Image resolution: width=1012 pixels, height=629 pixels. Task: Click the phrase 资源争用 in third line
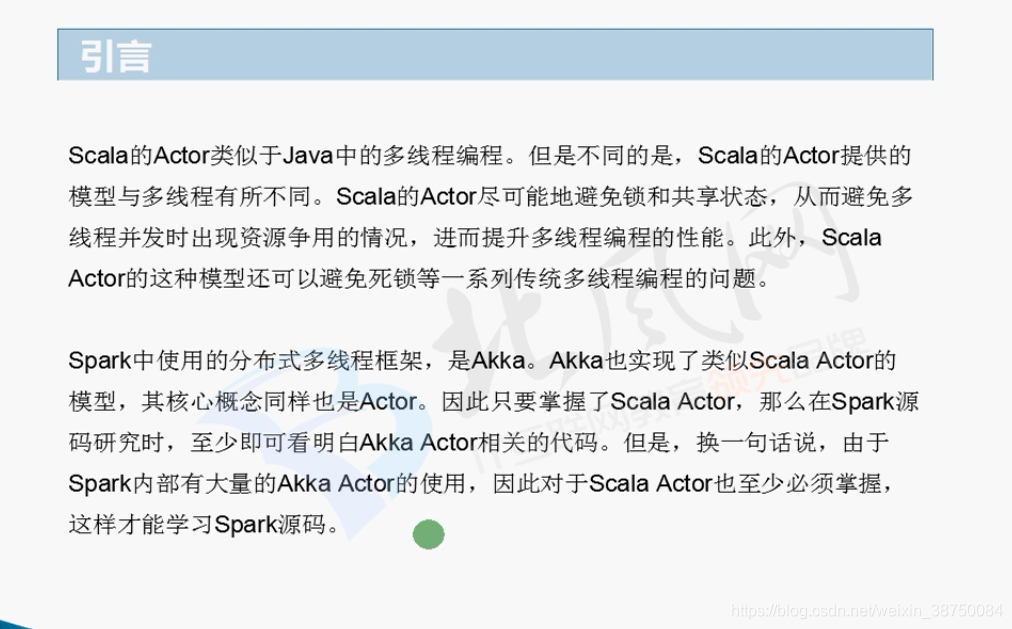pos(287,237)
